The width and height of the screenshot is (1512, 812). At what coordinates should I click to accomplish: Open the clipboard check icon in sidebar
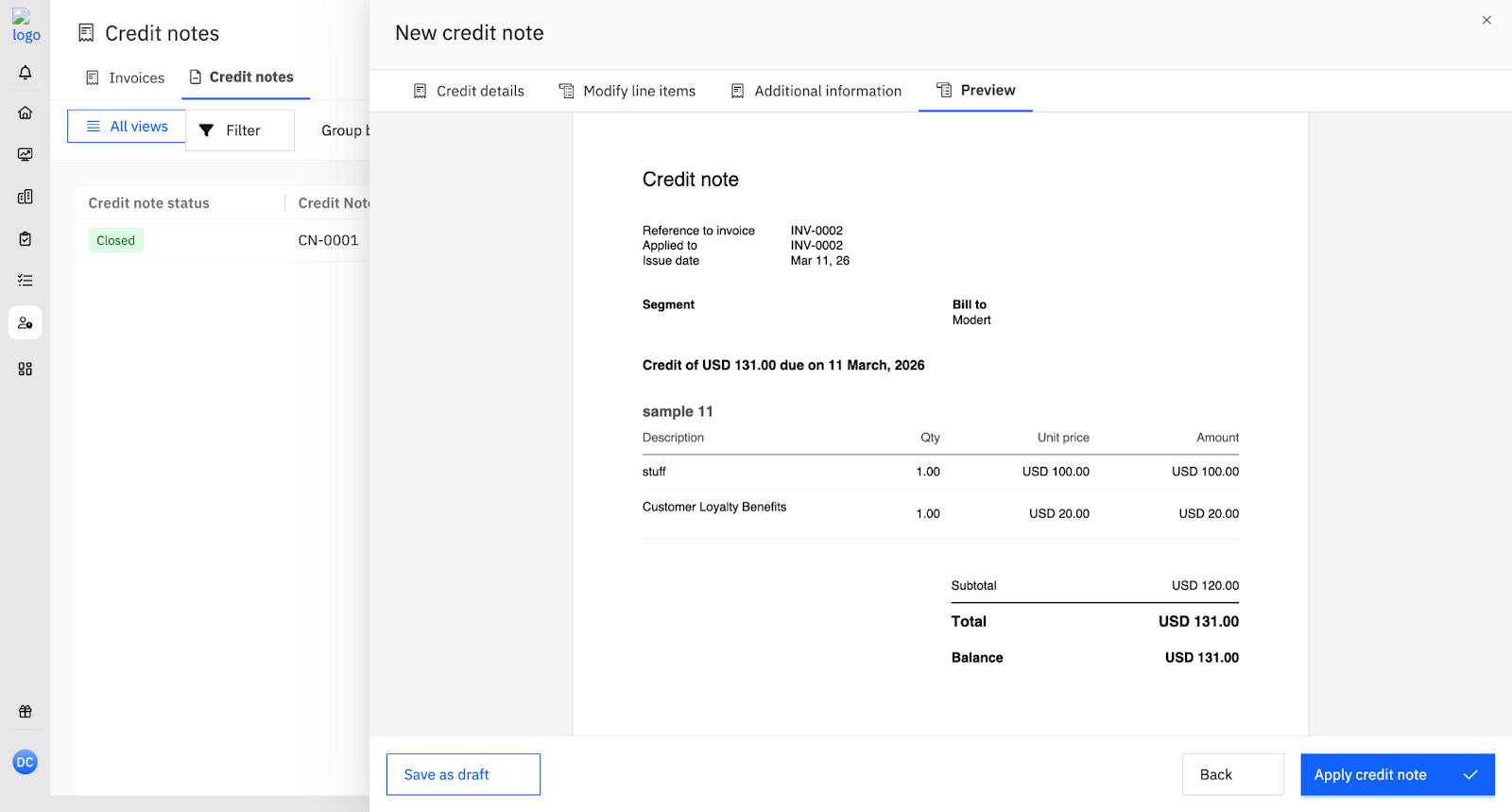[26, 239]
